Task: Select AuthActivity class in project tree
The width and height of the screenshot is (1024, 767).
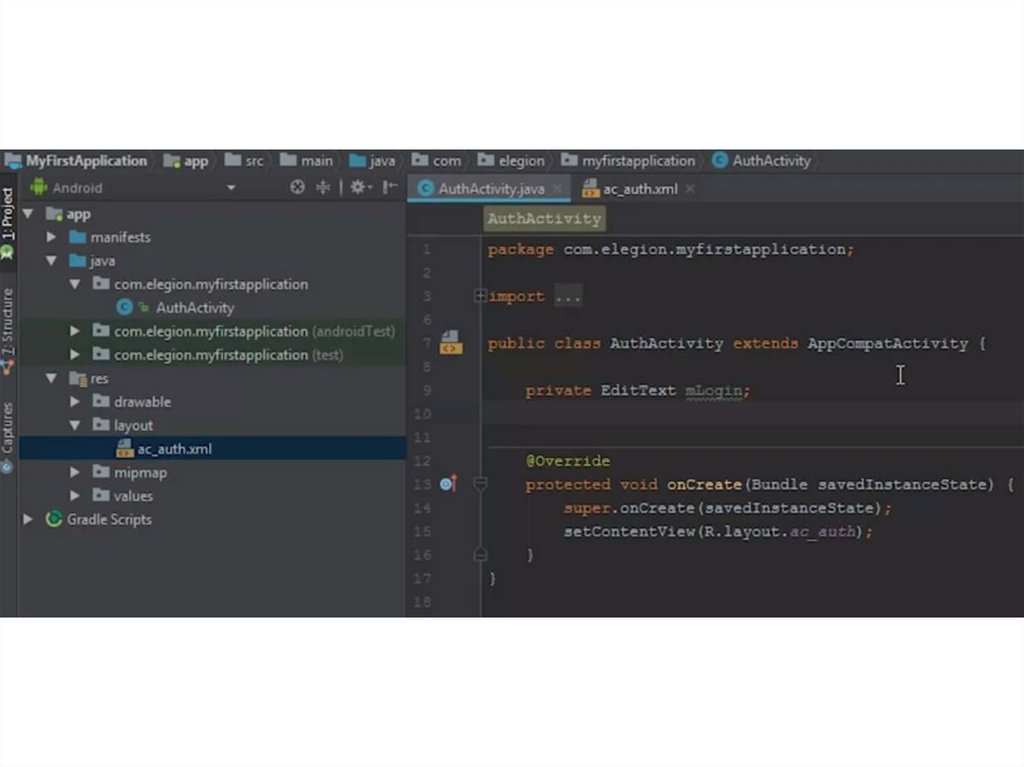Action: point(194,308)
